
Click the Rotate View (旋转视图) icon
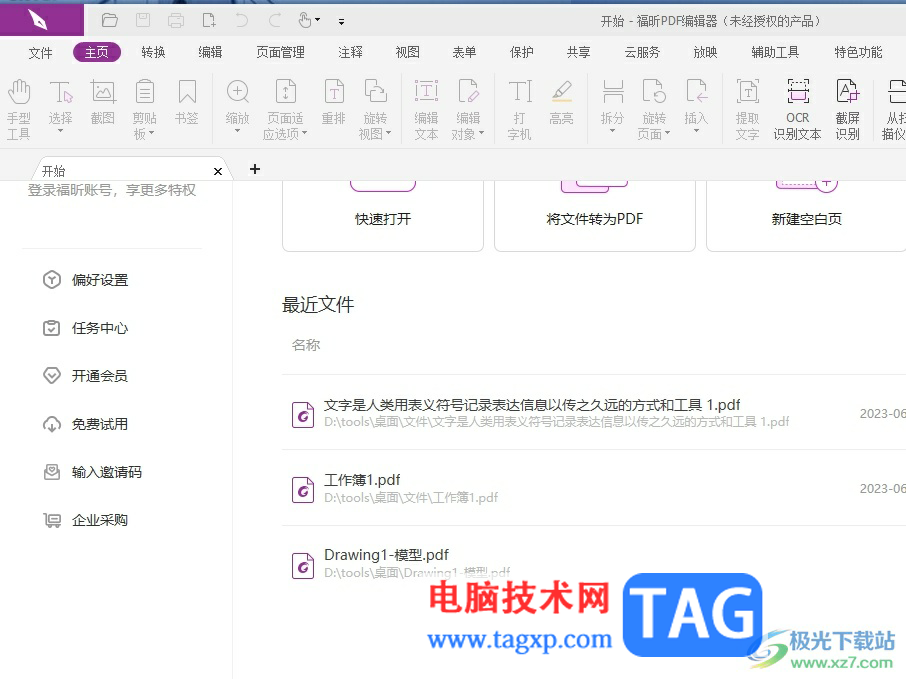(375, 92)
